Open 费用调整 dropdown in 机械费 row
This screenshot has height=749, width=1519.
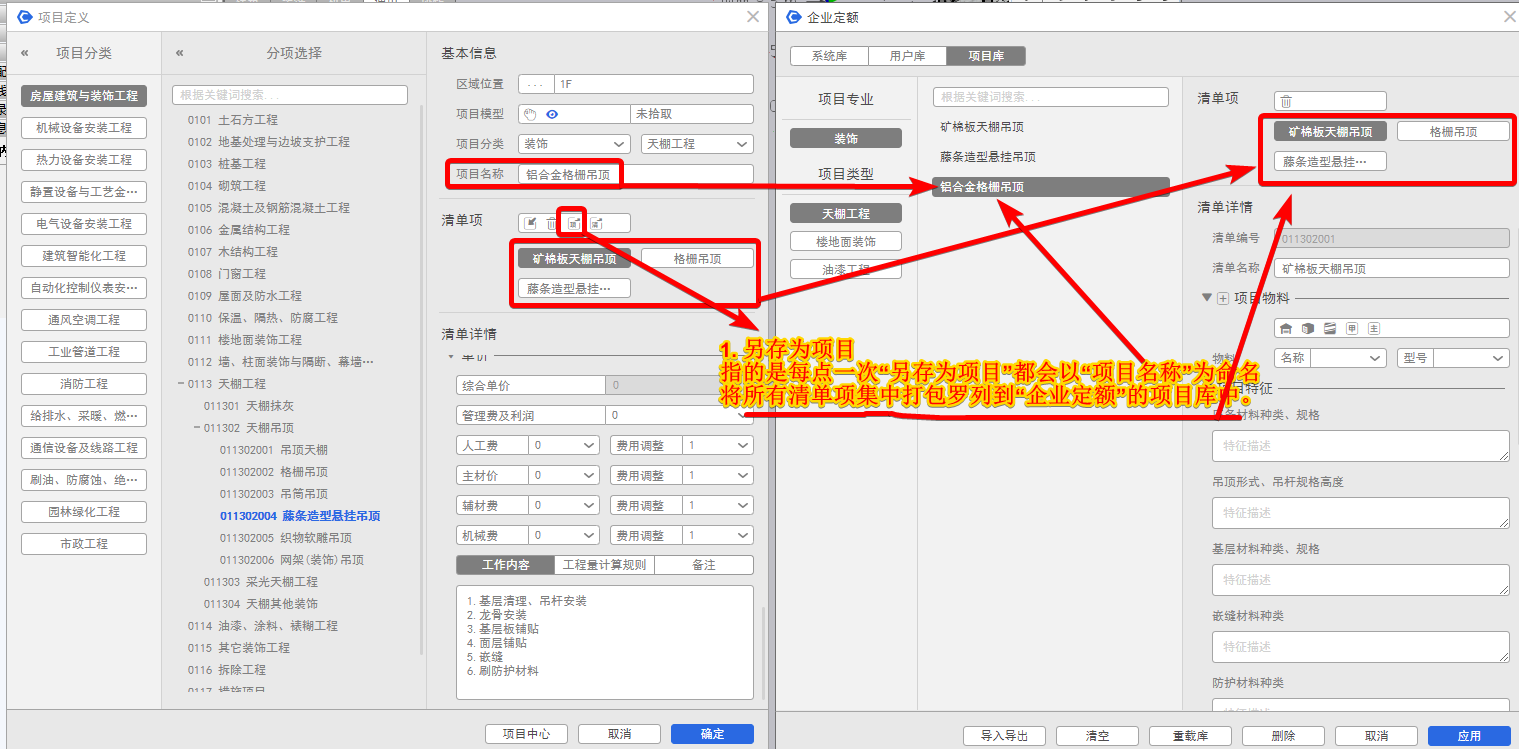(x=718, y=535)
